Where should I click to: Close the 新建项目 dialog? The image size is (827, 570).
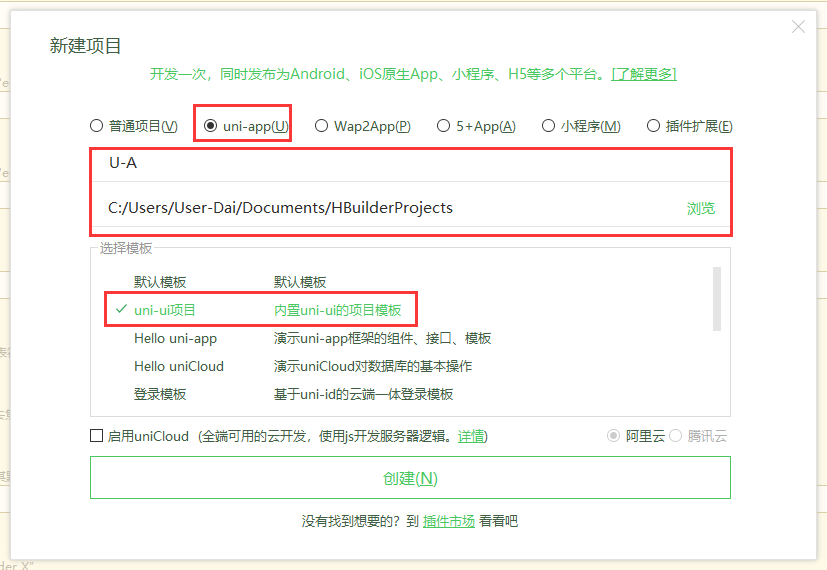pos(798,27)
